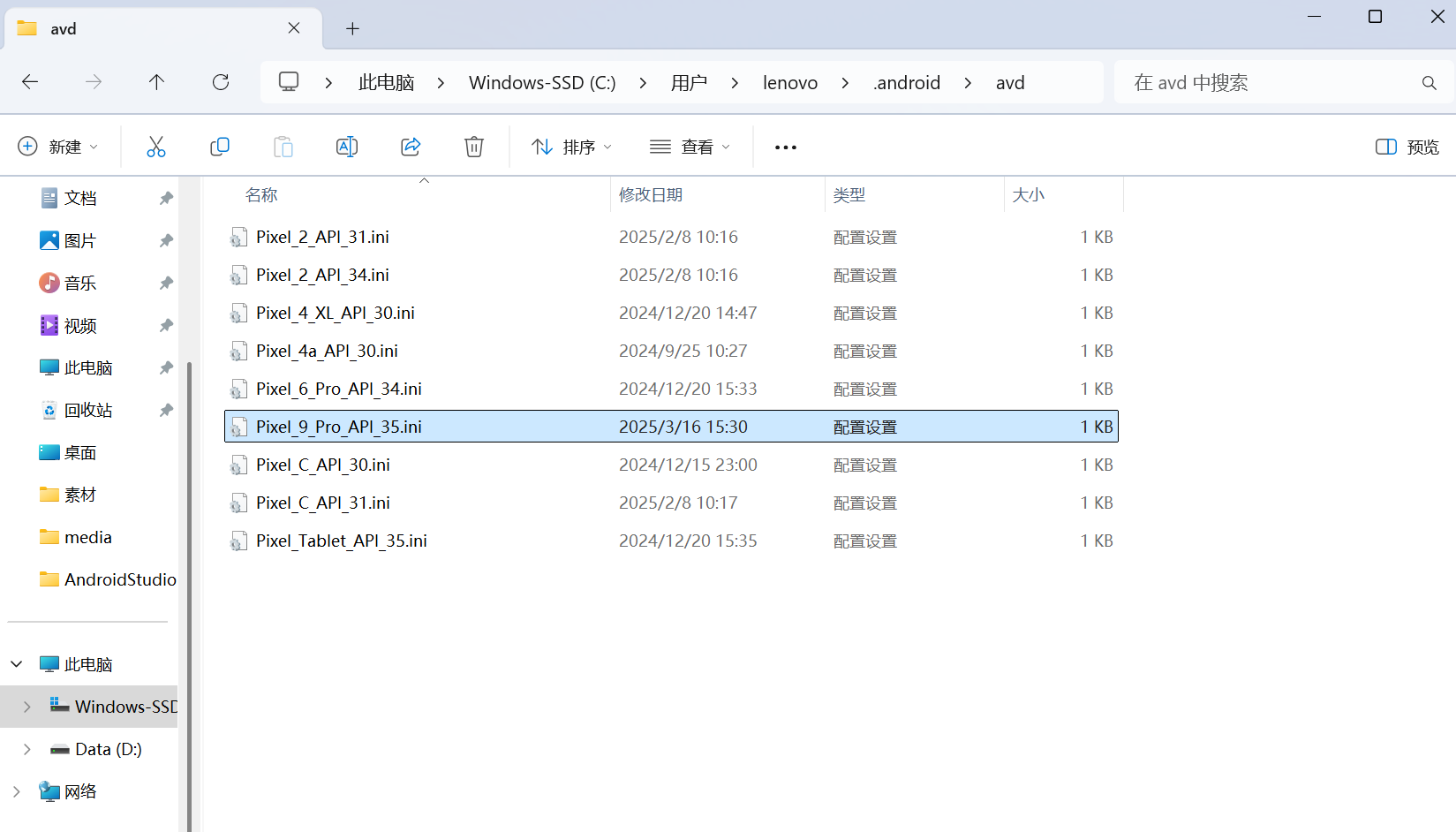The image size is (1456, 832).
Task: Sort by 类型 column header
Action: click(x=849, y=195)
